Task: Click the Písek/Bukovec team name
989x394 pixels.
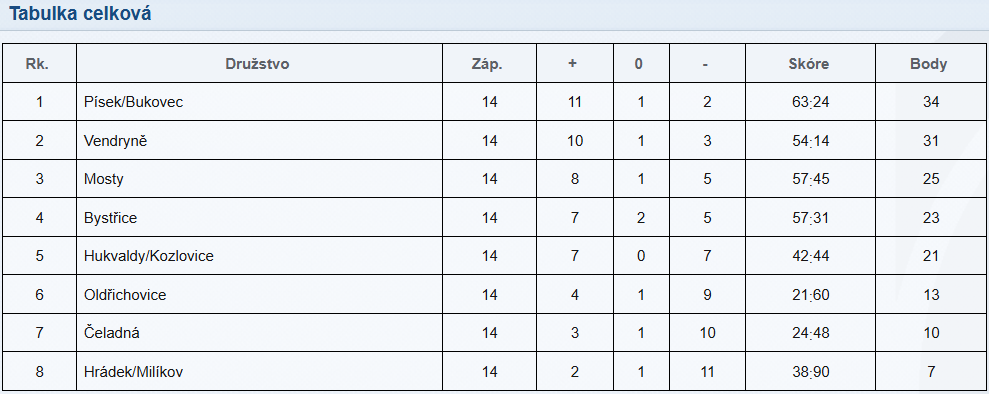Action: (133, 101)
